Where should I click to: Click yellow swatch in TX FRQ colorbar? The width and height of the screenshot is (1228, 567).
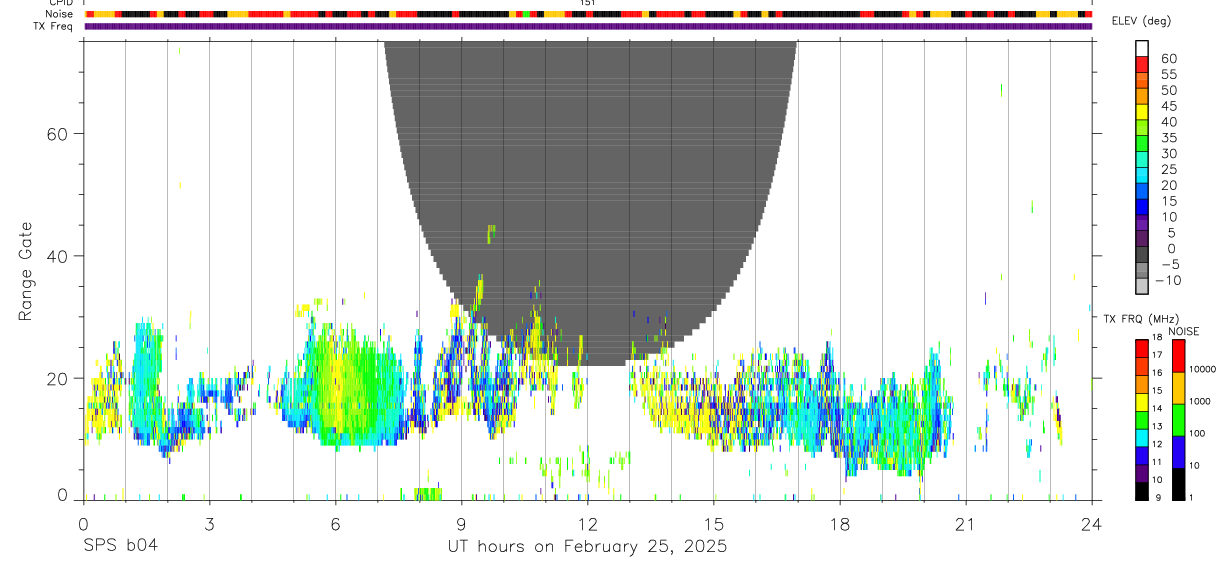click(1142, 402)
